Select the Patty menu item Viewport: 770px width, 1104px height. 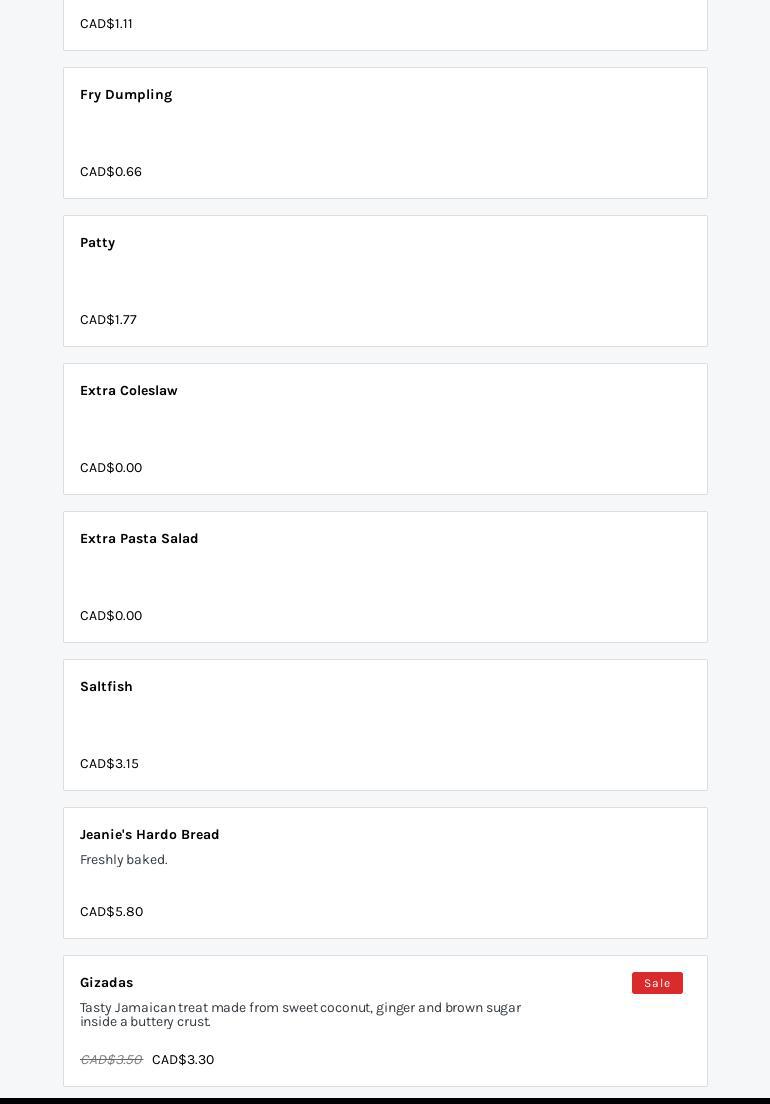[x=98, y=243]
